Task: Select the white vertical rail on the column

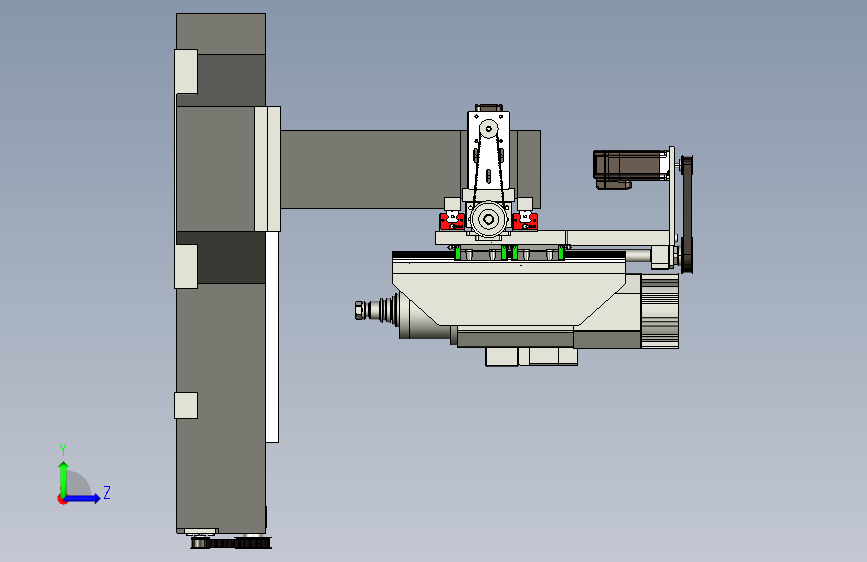Action: 272,337
